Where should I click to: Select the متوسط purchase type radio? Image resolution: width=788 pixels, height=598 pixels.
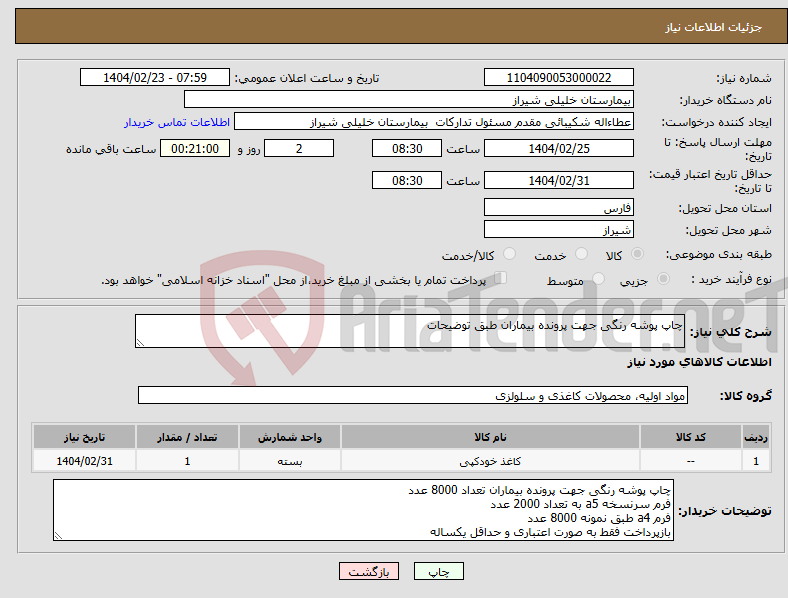598,278
